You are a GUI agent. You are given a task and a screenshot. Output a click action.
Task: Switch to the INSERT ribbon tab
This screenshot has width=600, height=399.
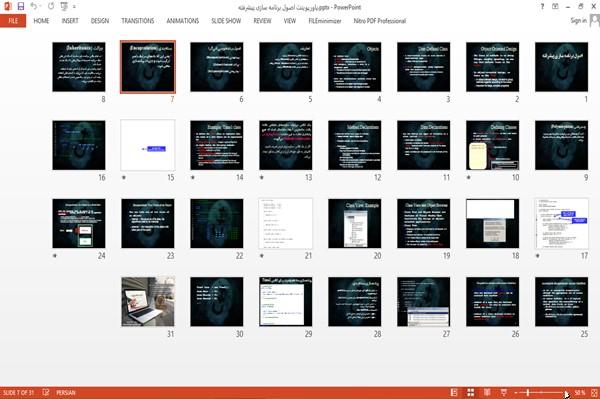click(x=70, y=21)
